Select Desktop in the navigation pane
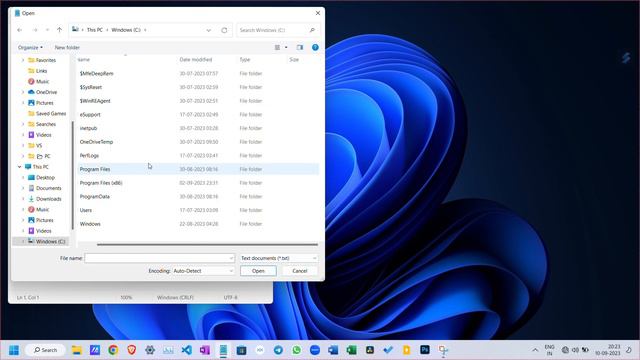The width and height of the screenshot is (640, 360). click(45, 178)
